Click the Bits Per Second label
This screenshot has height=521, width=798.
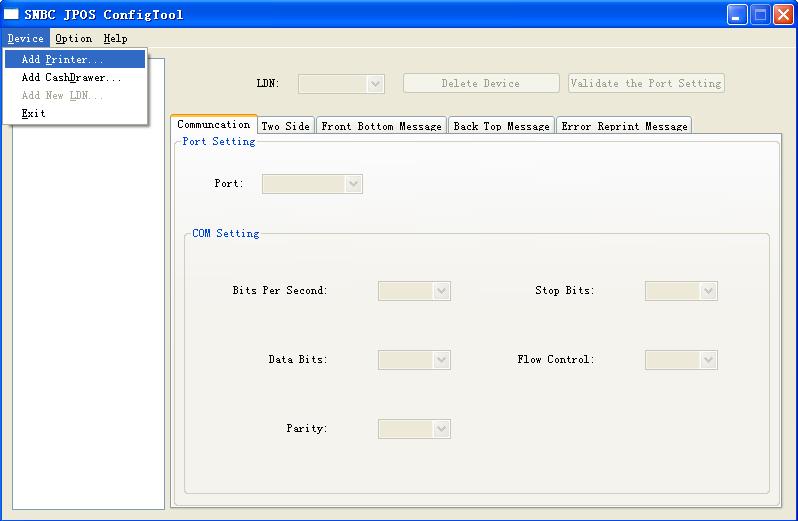click(x=280, y=290)
